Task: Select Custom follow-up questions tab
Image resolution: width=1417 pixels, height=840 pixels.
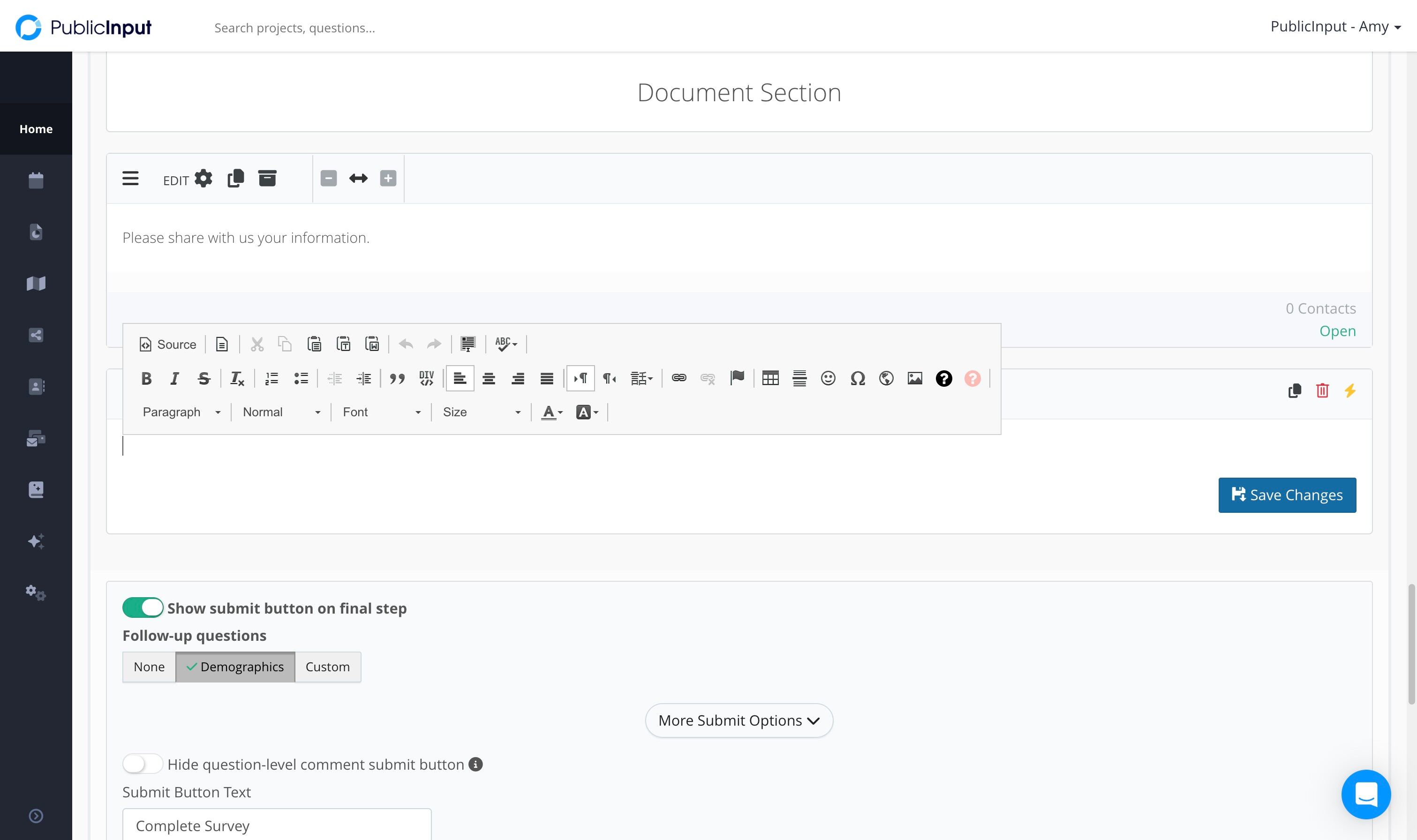Action: point(327,667)
